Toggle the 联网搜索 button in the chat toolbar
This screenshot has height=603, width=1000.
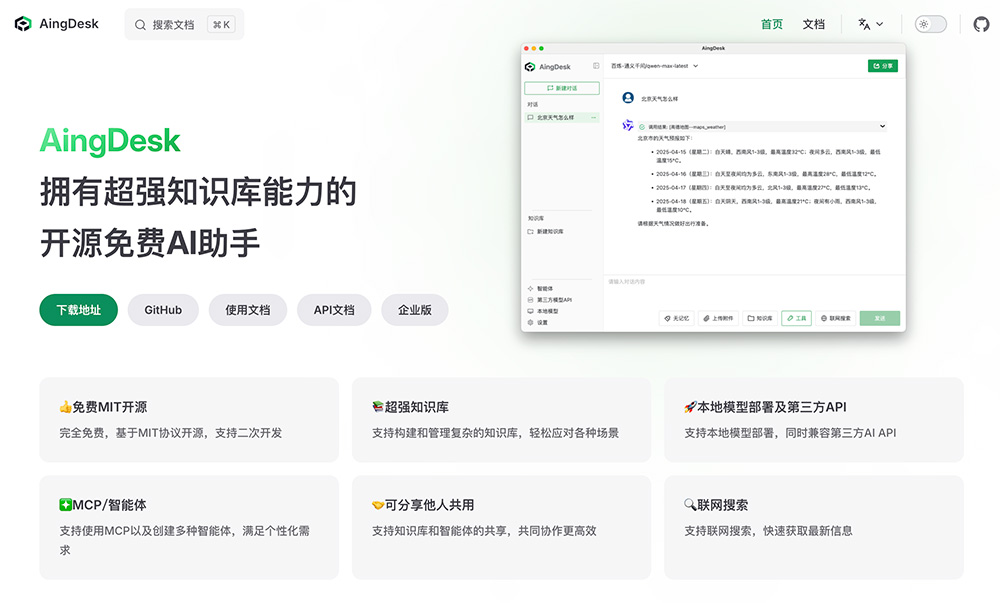[836, 318]
